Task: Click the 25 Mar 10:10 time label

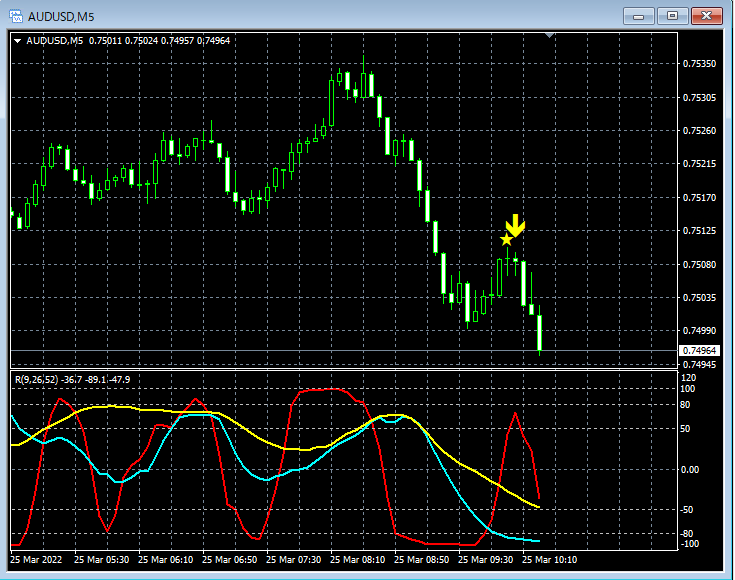Action: point(550,560)
